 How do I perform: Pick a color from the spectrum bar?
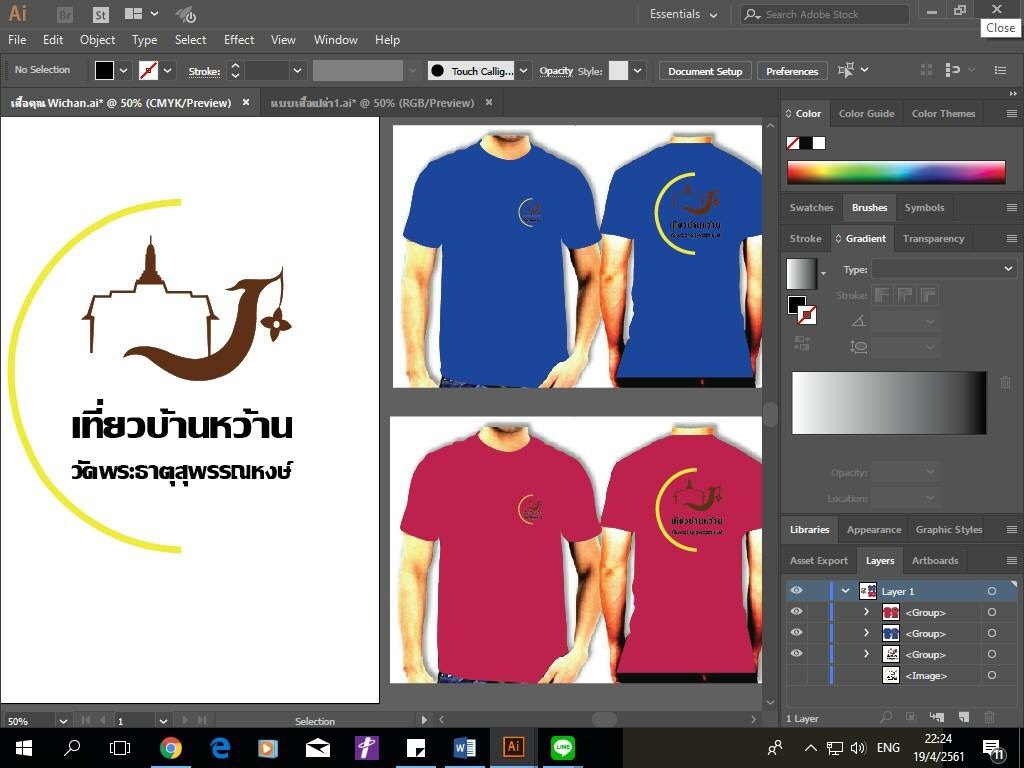(895, 172)
